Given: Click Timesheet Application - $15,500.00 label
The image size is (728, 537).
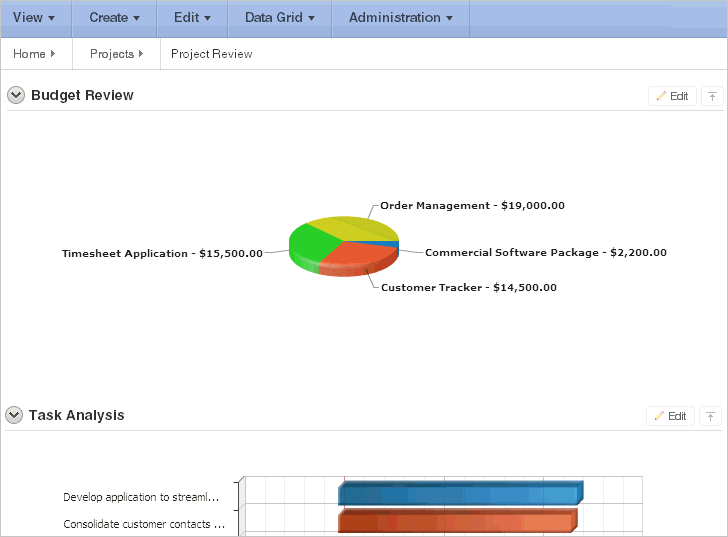Looking at the screenshot, I should point(162,253).
